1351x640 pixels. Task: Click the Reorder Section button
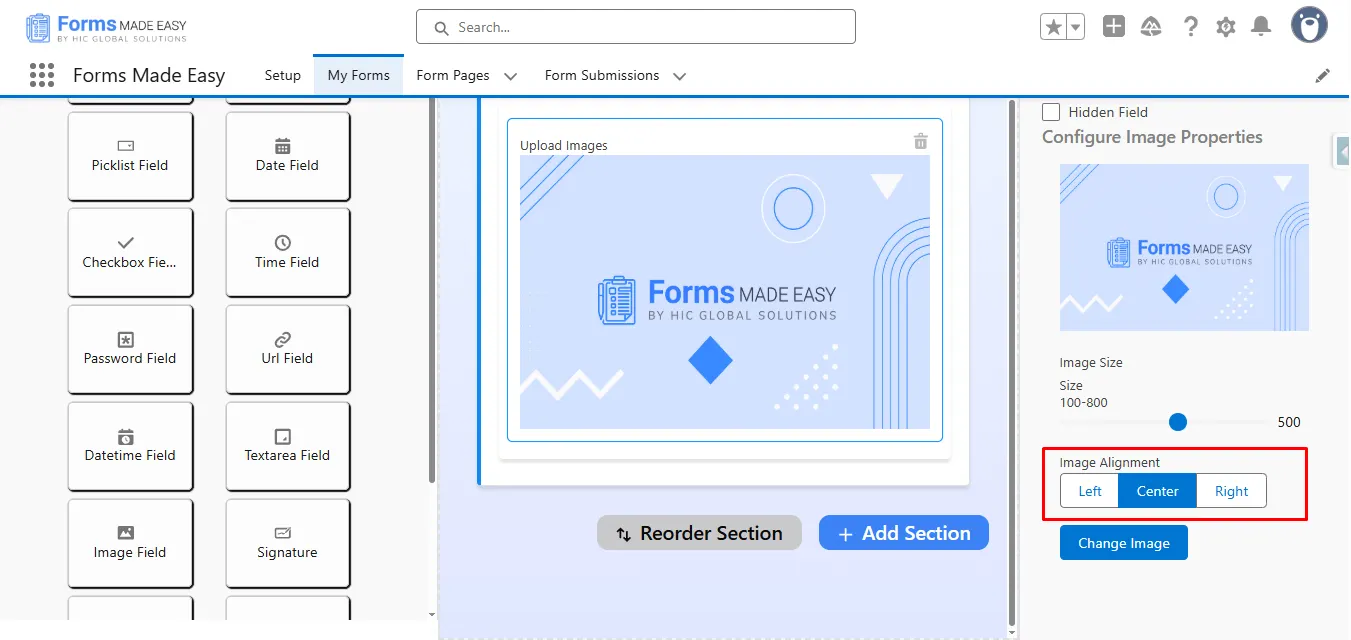click(699, 533)
